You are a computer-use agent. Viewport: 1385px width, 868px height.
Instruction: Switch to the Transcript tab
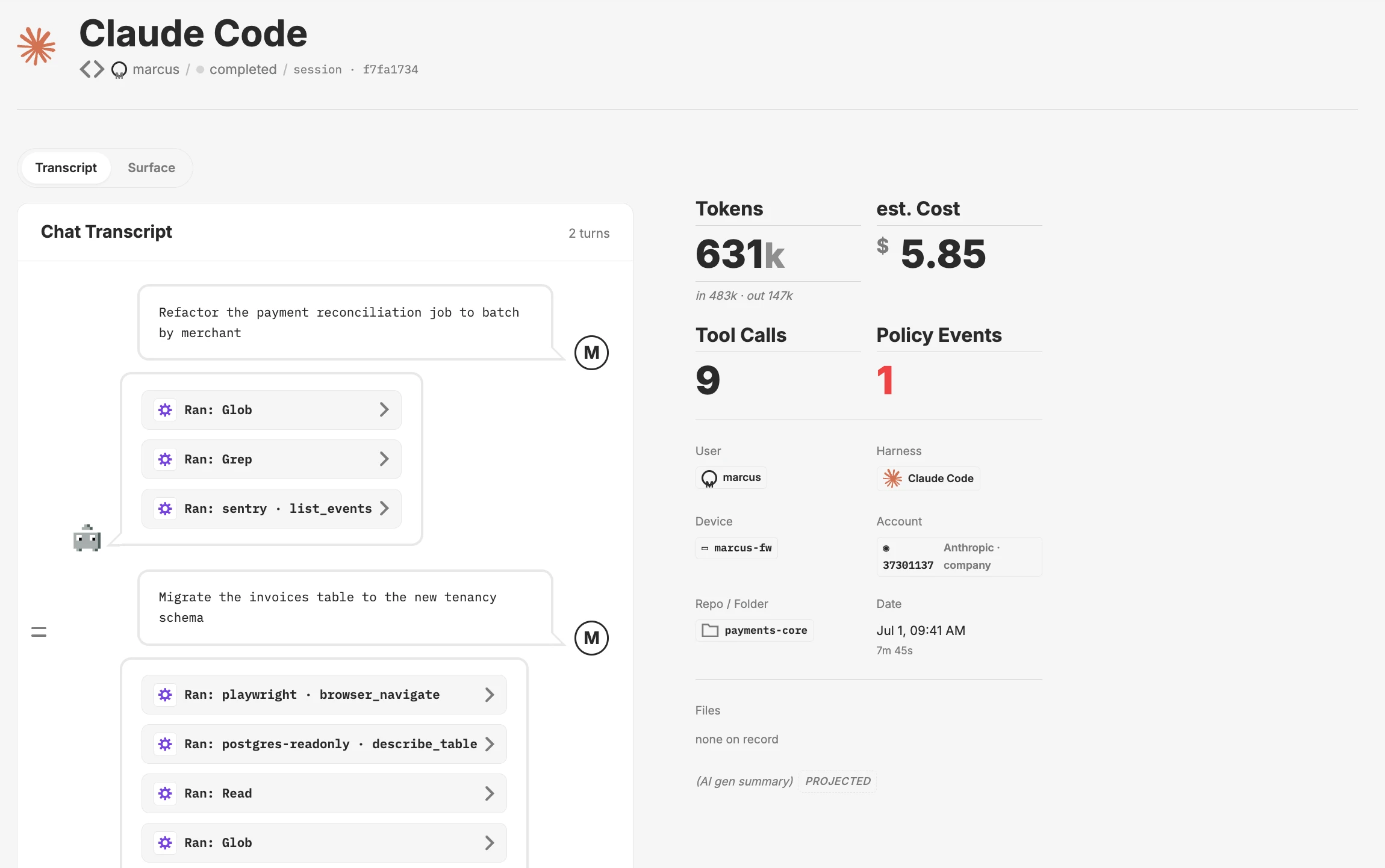[66, 168]
